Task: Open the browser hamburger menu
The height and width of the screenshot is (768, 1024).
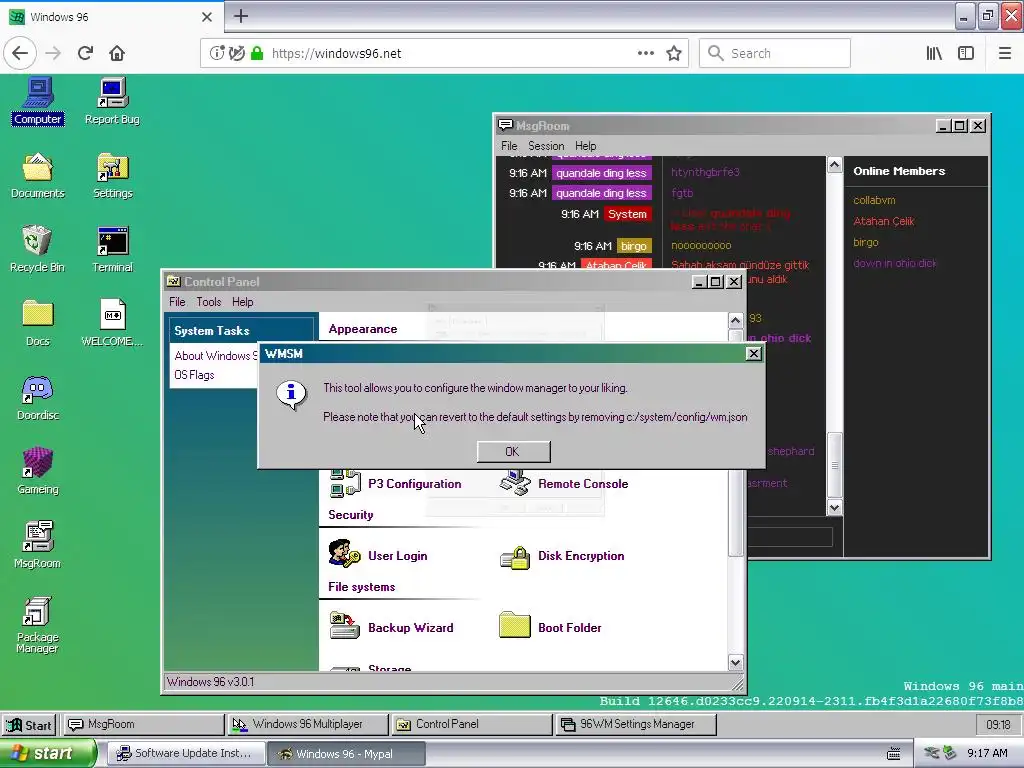Action: (1004, 54)
